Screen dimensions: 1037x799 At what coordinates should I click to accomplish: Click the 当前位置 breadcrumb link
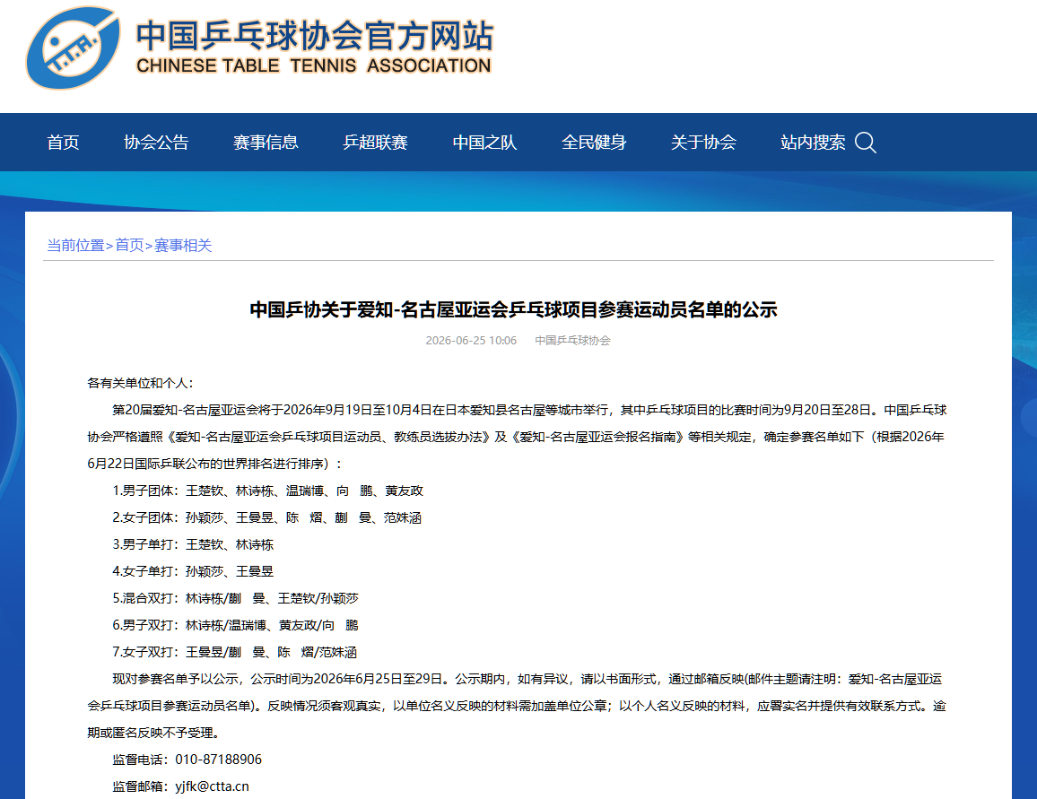coord(75,245)
